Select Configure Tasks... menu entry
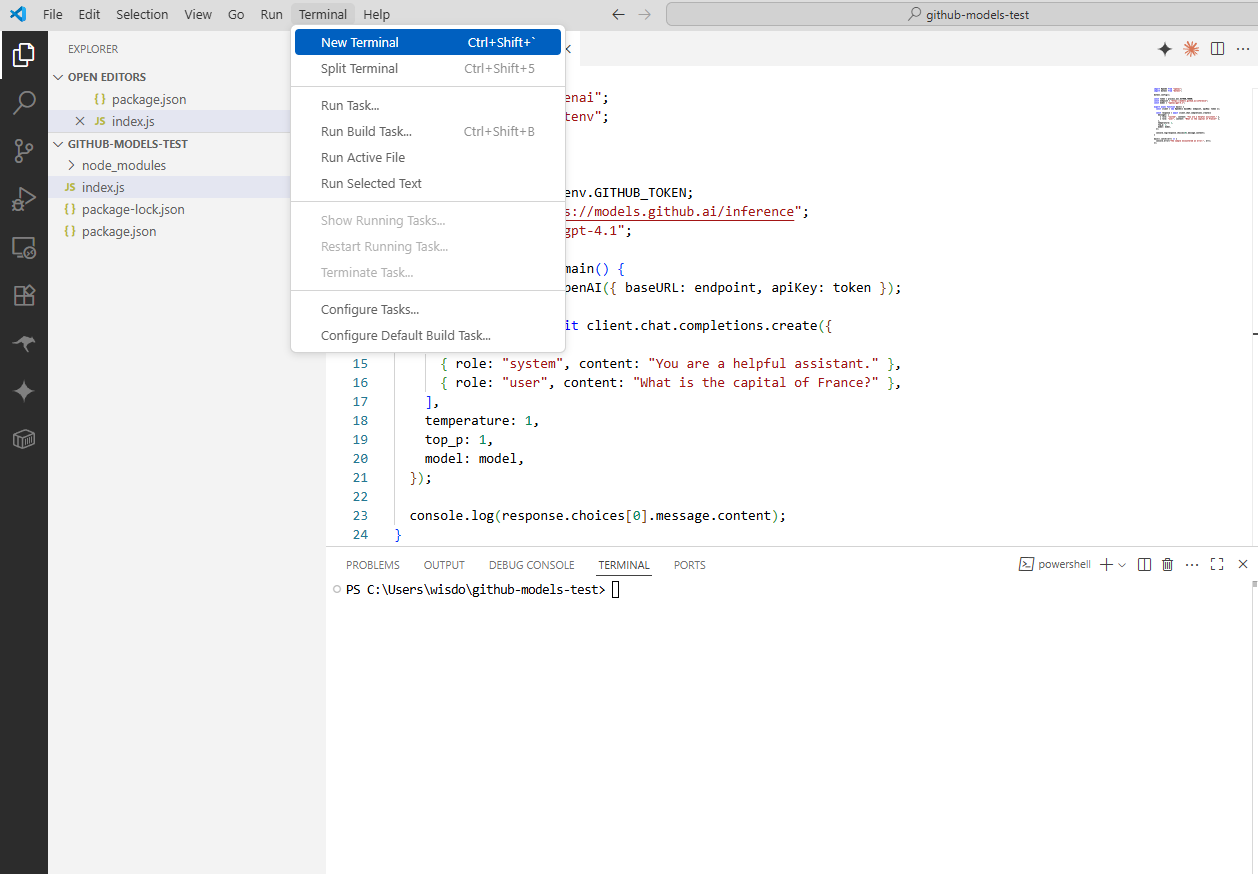 pyautogui.click(x=428, y=310)
